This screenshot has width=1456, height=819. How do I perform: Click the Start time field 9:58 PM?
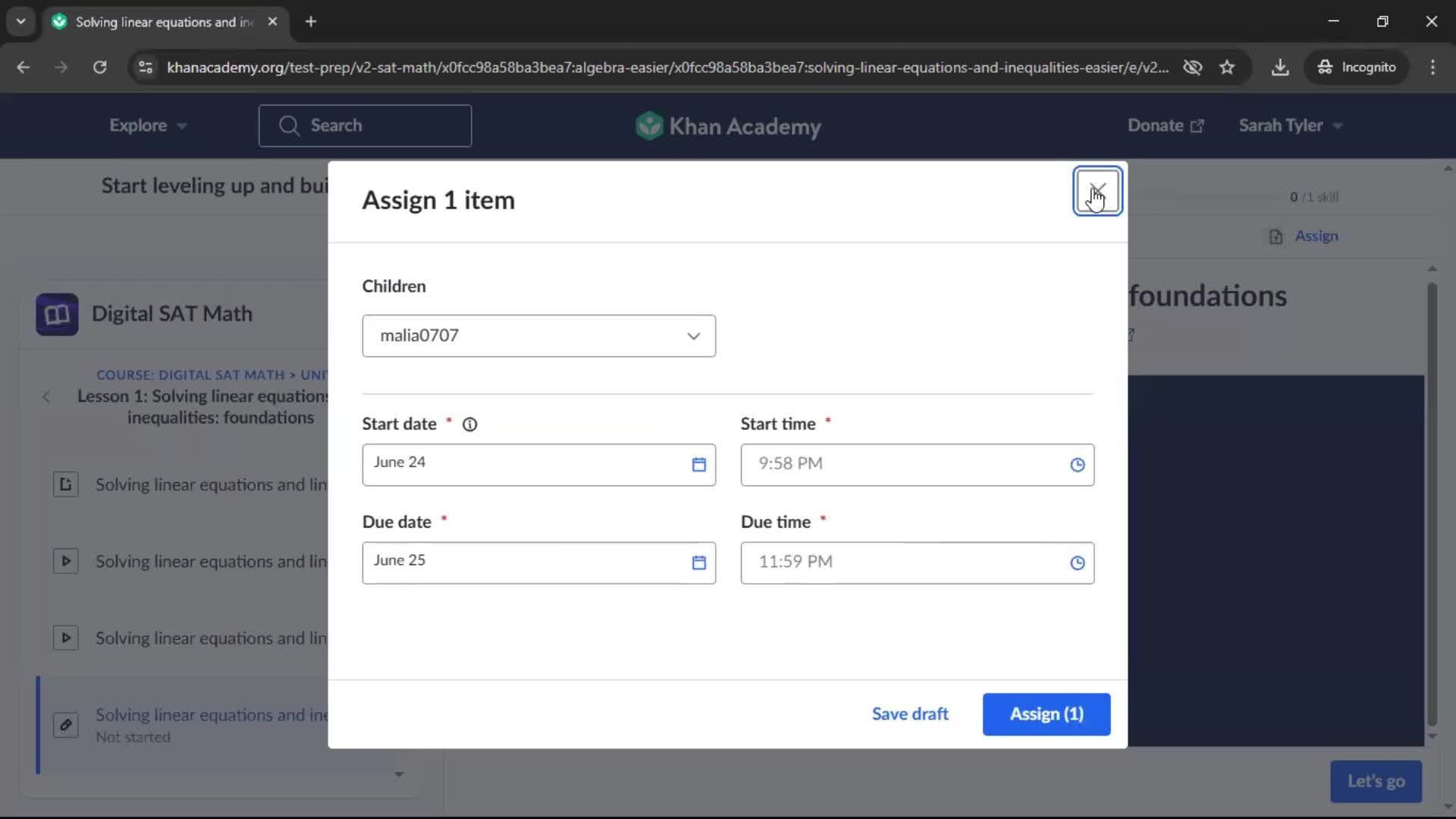click(x=917, y=465)
